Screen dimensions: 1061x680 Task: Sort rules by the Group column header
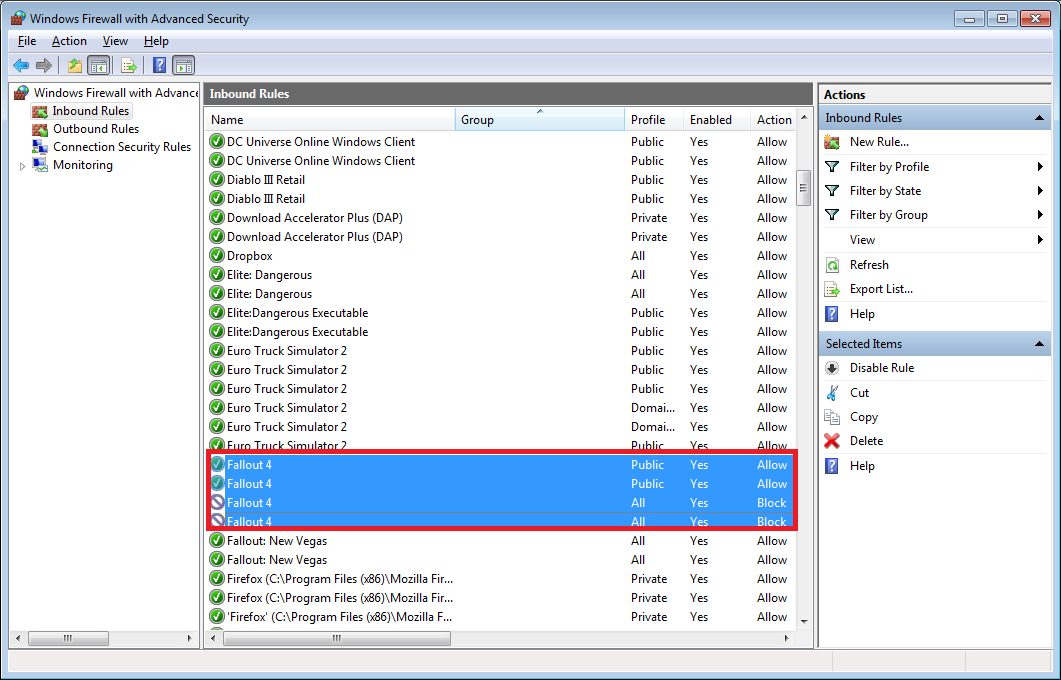(x=540, y=120)
